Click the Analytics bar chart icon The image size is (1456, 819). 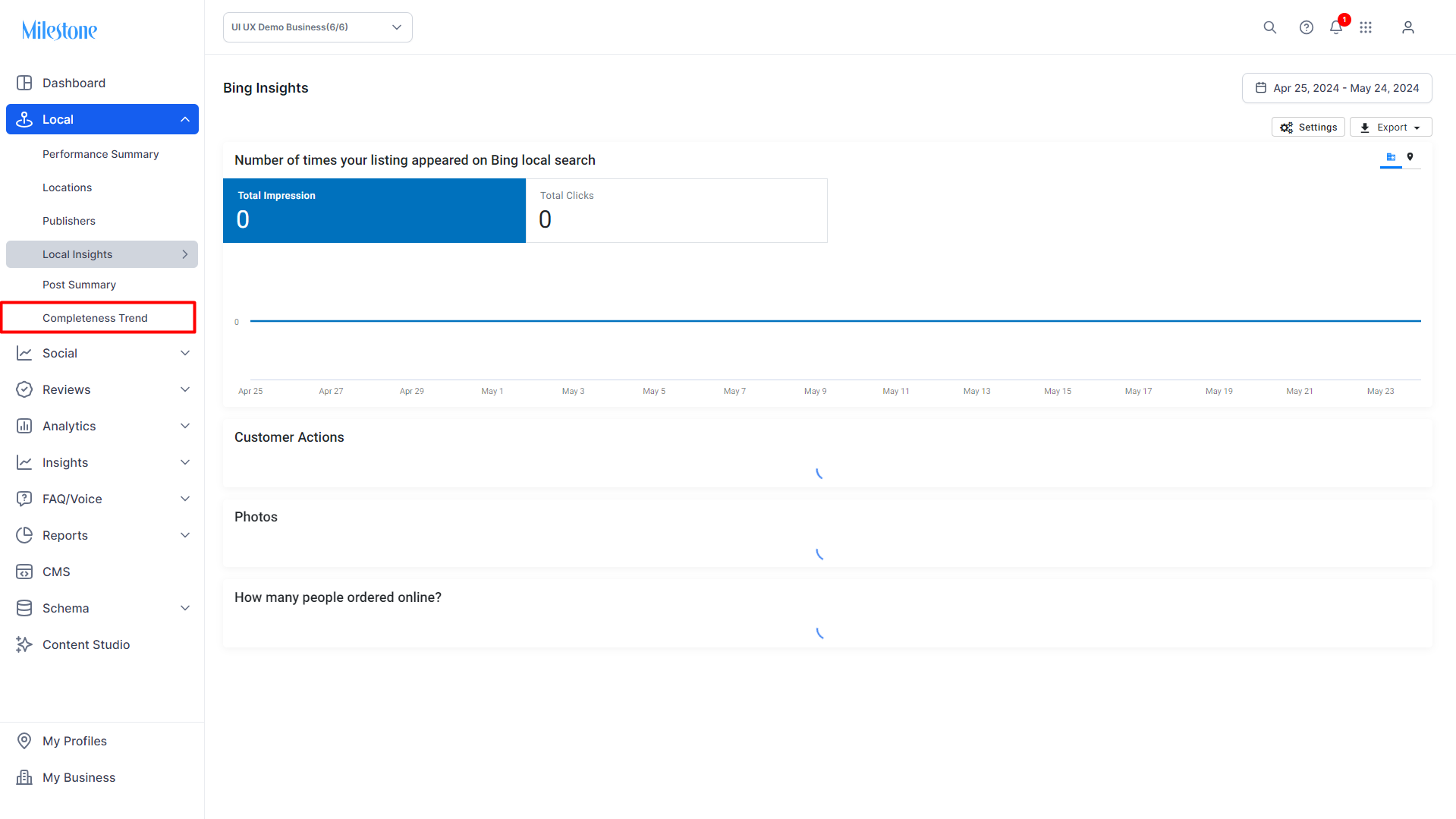pos(24,426)
